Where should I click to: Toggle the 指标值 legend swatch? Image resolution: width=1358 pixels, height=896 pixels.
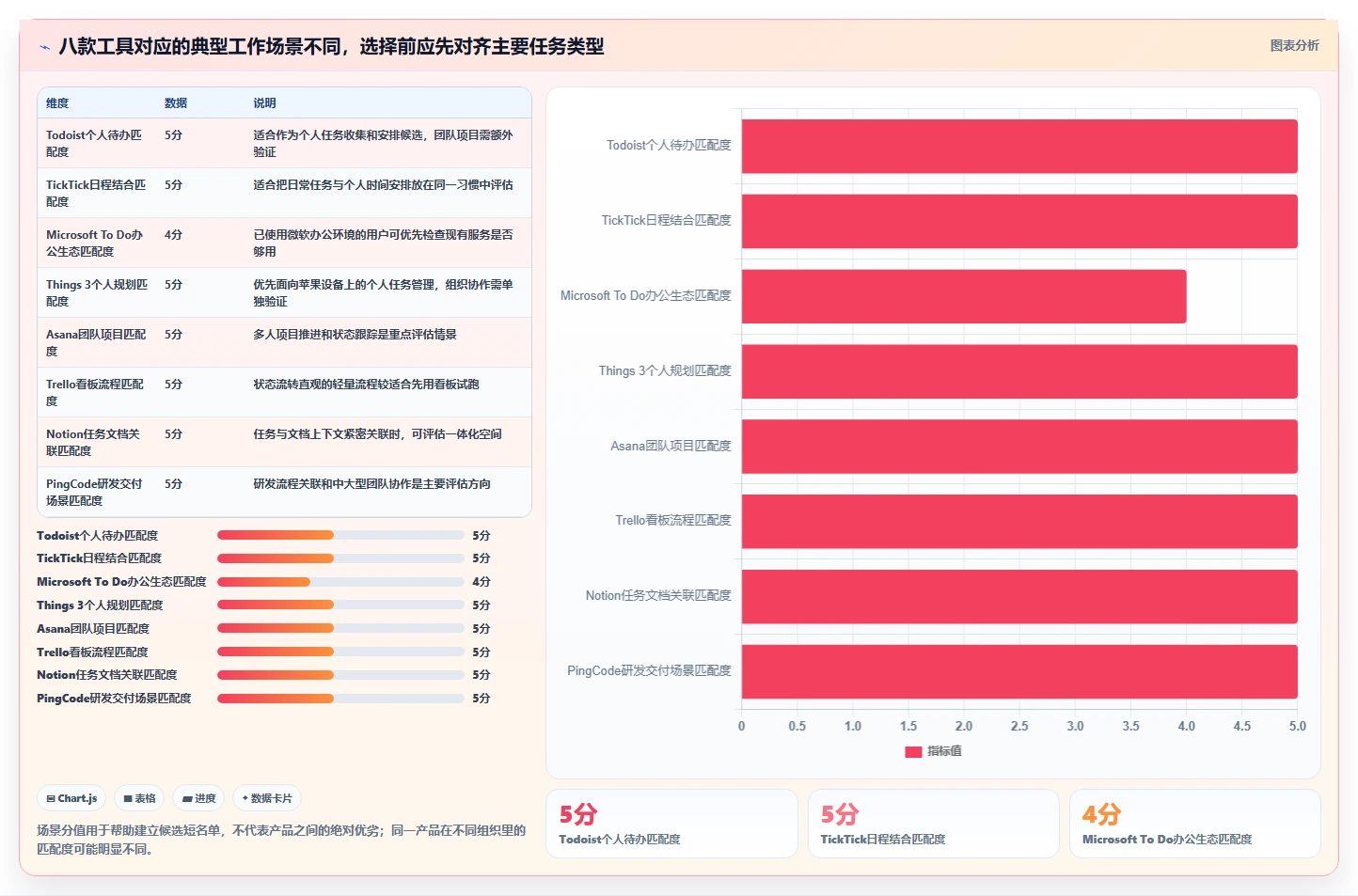coord(912,751)
